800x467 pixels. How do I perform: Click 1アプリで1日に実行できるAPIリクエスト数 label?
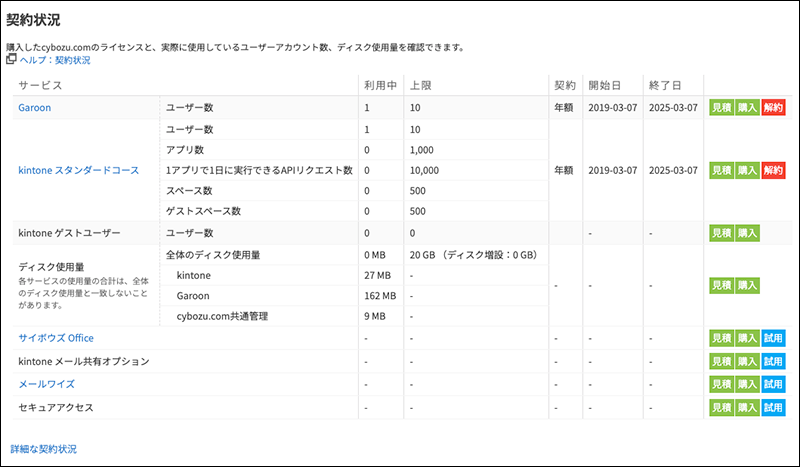click(259, 170)
